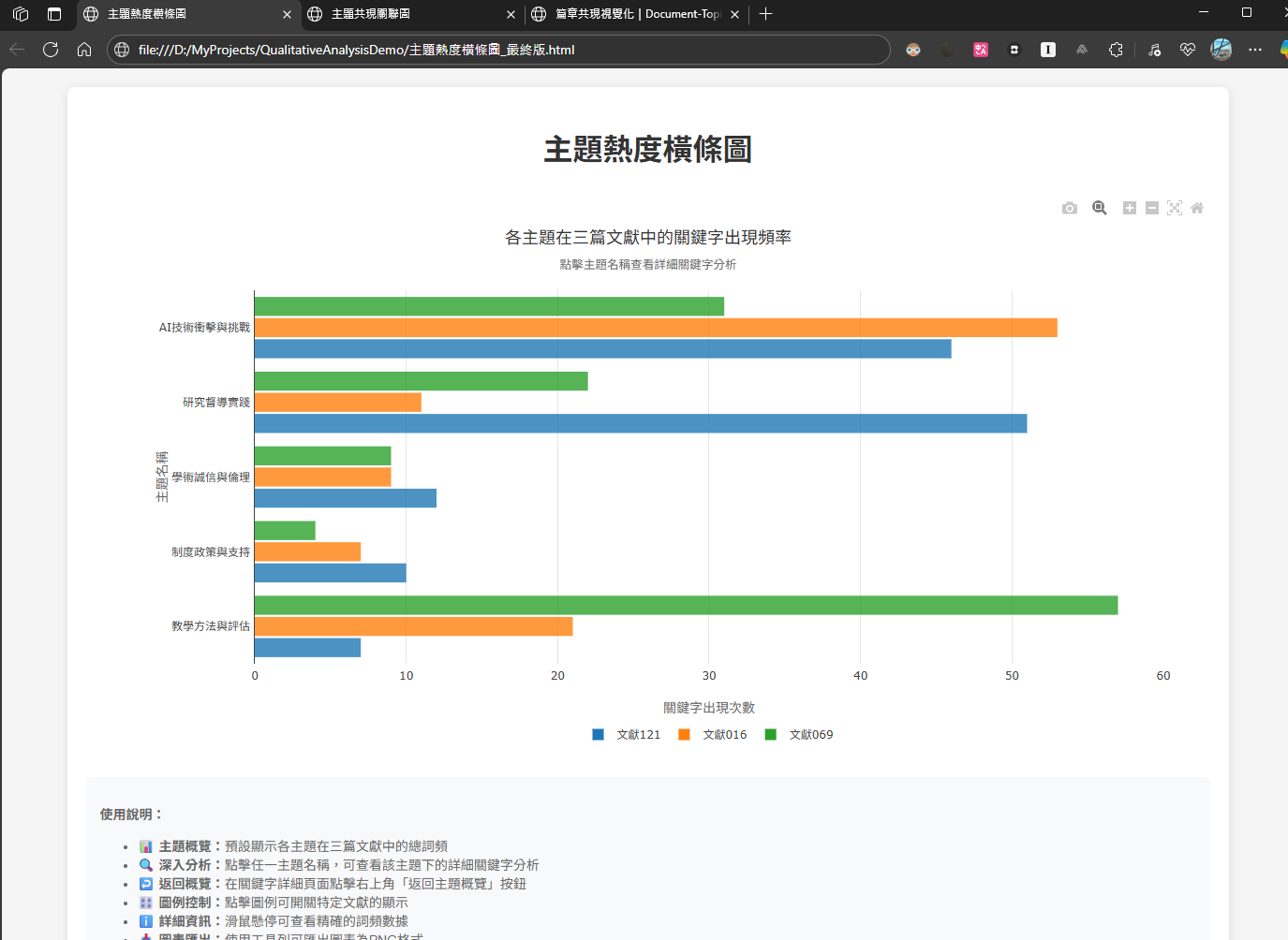Image resolution: width=1288 pixels, height=940 pixels.
Task: Click the green 文獻069 bar for 教學方法與評估
Action: point(686,606)
